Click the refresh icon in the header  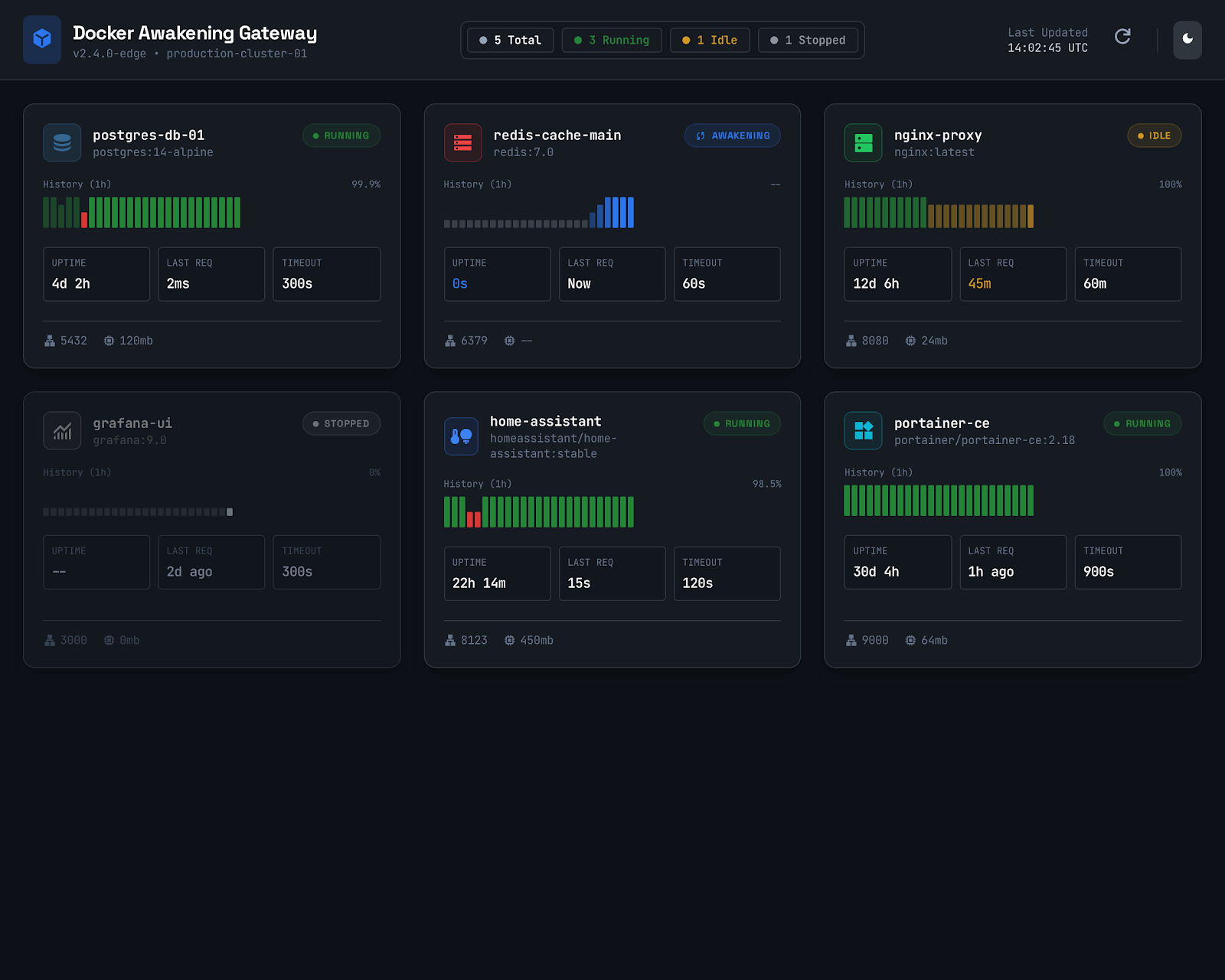[1123, 36]
